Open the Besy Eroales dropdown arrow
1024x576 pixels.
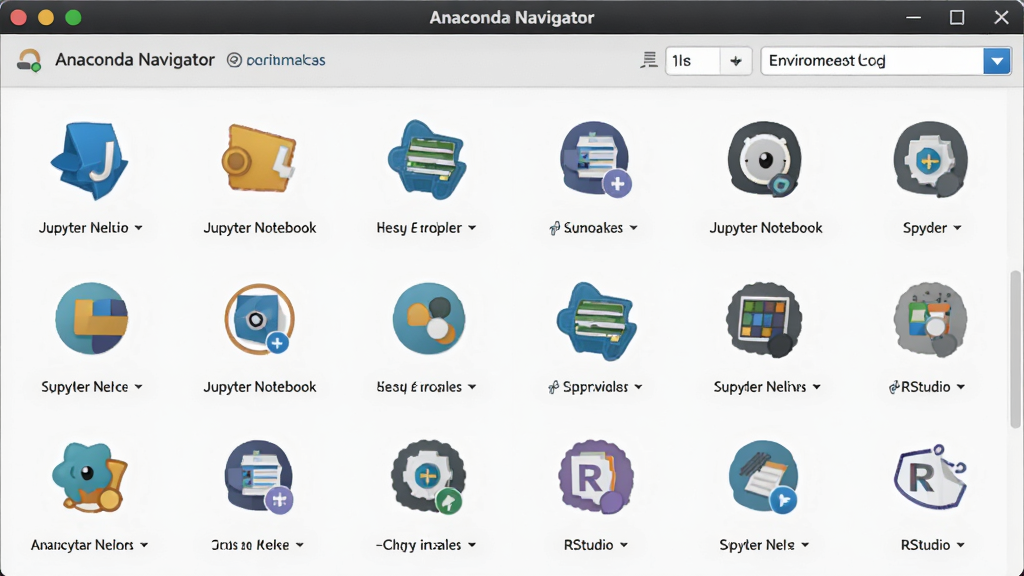point(472,387)
